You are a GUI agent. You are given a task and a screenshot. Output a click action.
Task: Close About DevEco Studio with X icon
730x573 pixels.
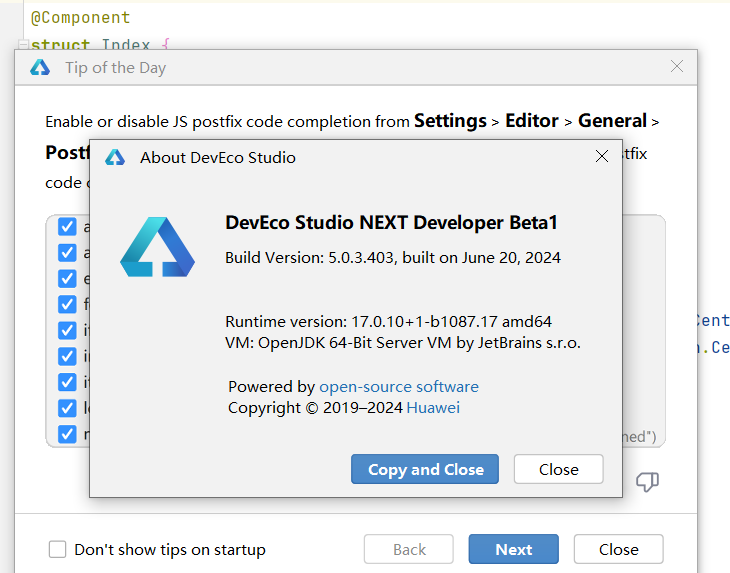click(x=602, y=156)
